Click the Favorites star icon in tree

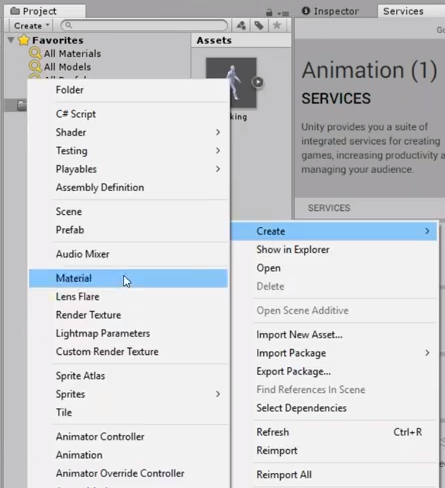[24, 40]
